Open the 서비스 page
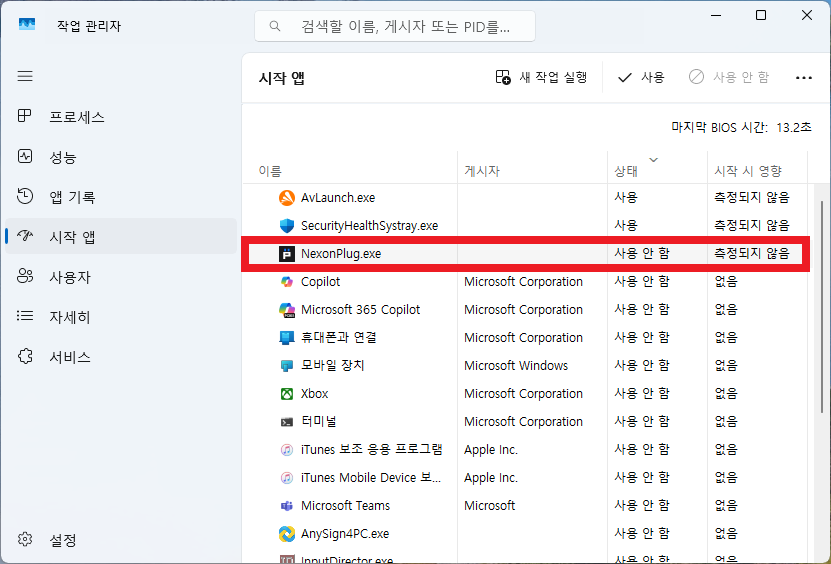 coord(121,357)
